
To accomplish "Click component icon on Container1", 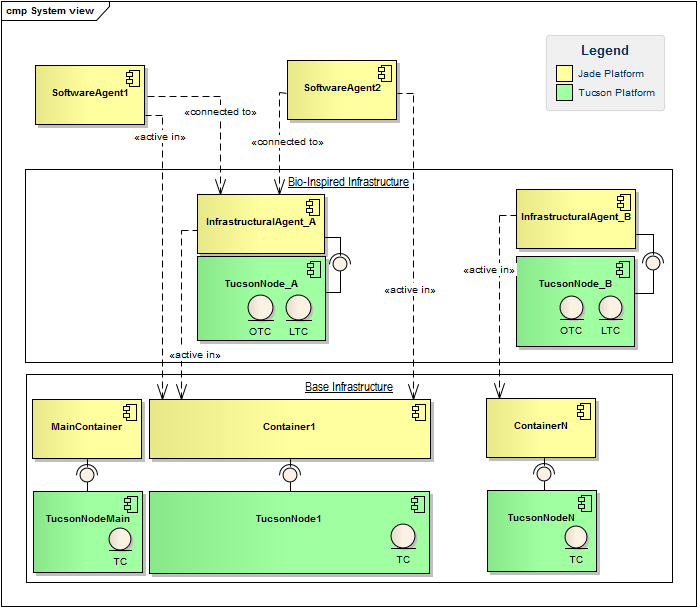I will [419, 412].
